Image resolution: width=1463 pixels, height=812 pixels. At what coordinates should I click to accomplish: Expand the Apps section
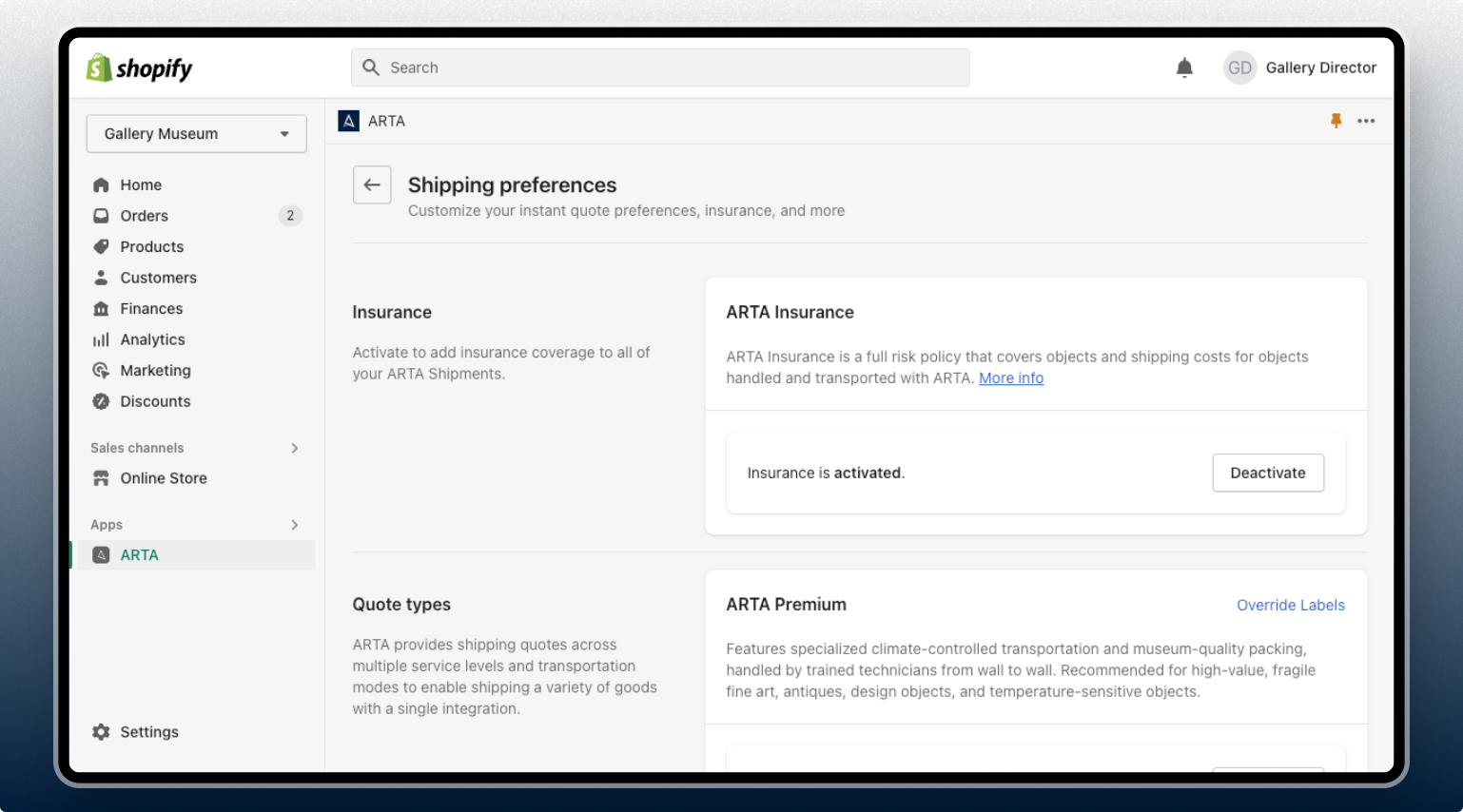tap(294, 524)
